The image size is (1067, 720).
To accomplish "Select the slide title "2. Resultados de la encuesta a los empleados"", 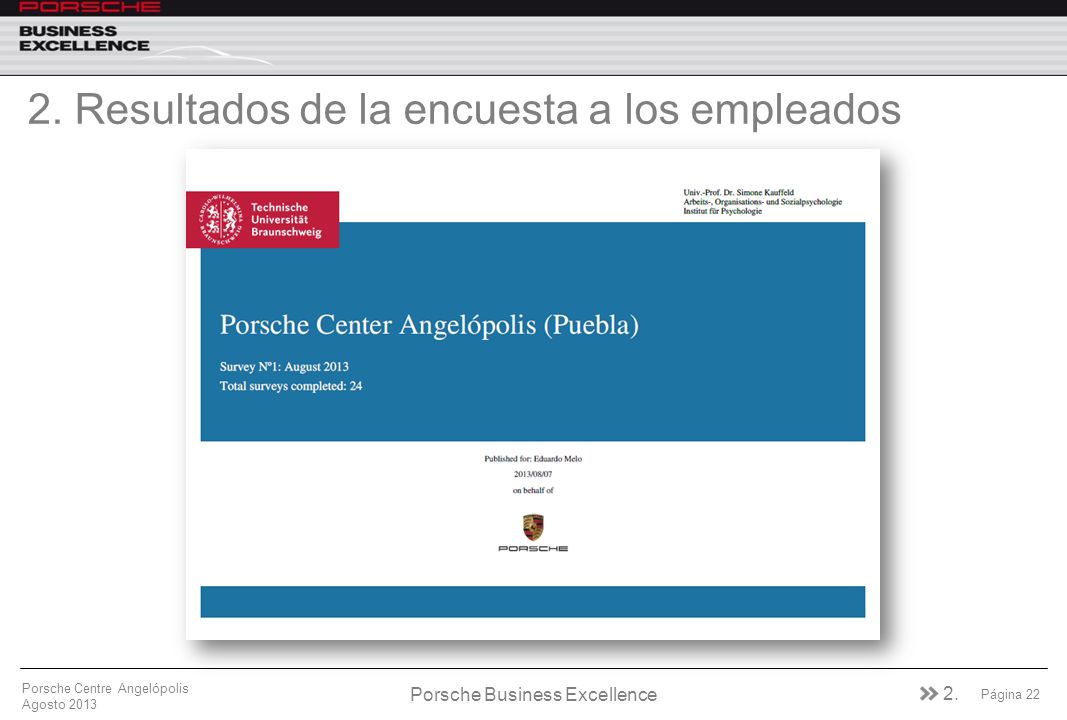I will (x=464, y=109).
